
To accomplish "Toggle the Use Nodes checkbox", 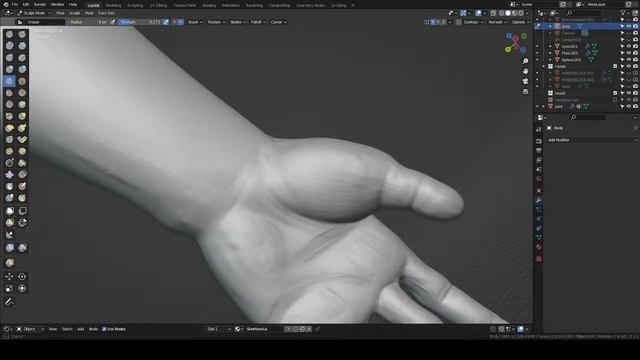I will [x=104, y=329].
